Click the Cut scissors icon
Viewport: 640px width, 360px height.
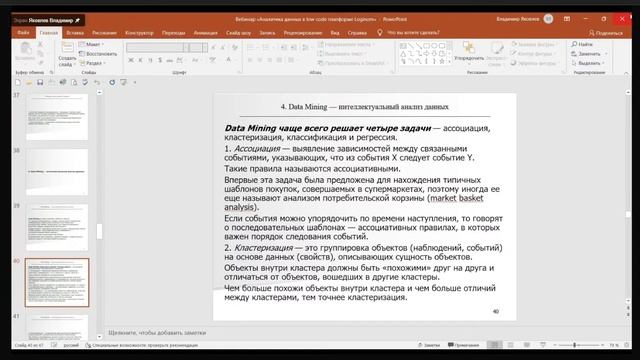pyautogui.click(x=40, y=44)
